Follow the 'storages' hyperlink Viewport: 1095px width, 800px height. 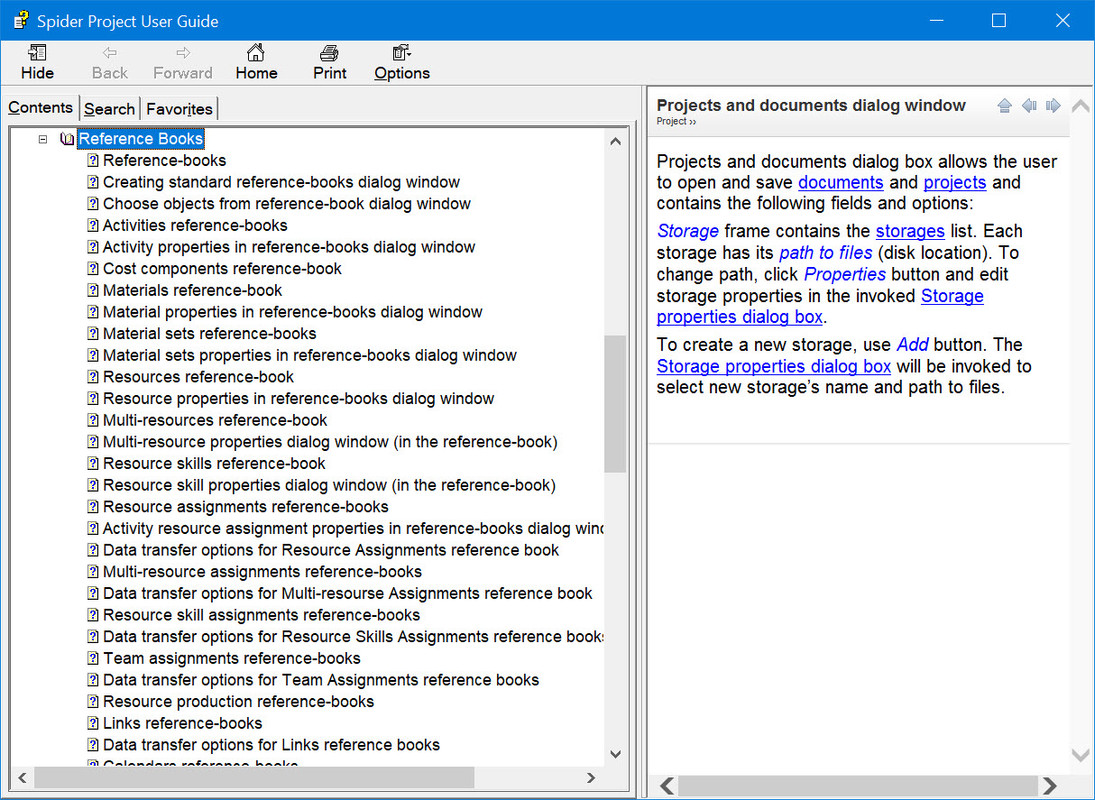pos(910,231)
